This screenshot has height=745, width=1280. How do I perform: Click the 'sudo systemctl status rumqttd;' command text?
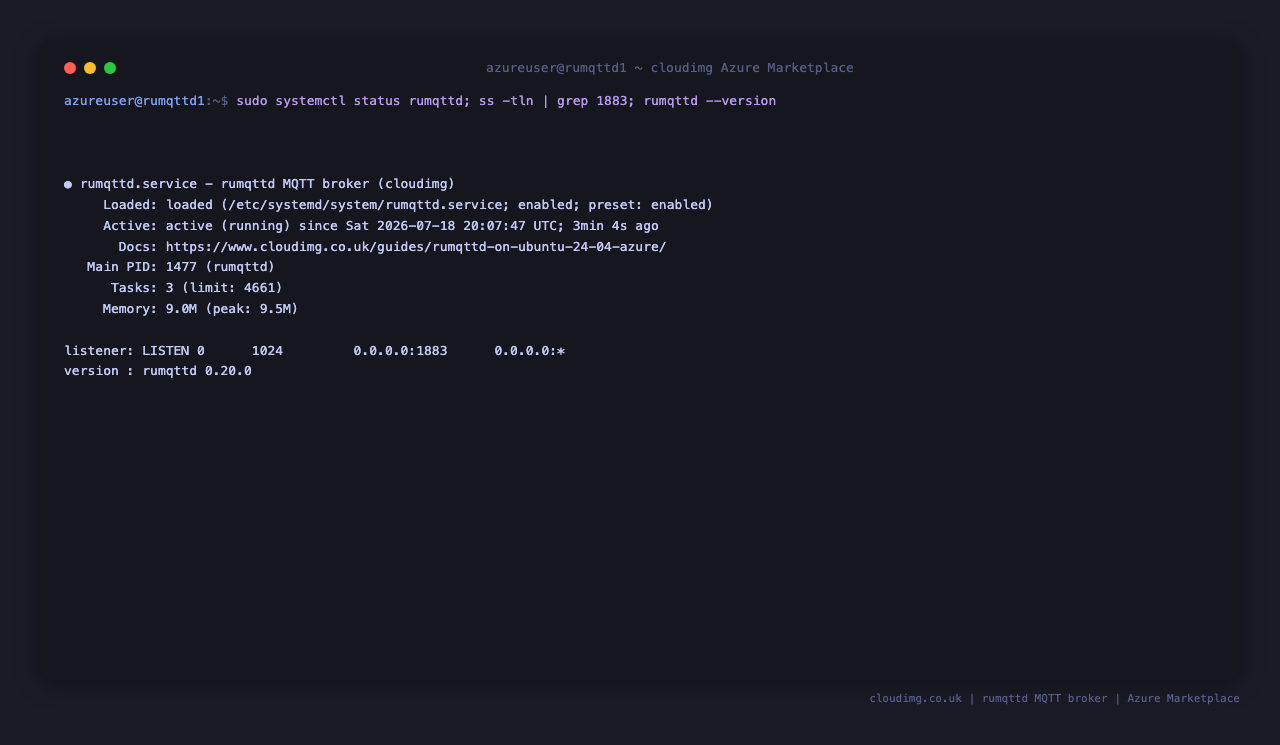(x=353, y=101)
